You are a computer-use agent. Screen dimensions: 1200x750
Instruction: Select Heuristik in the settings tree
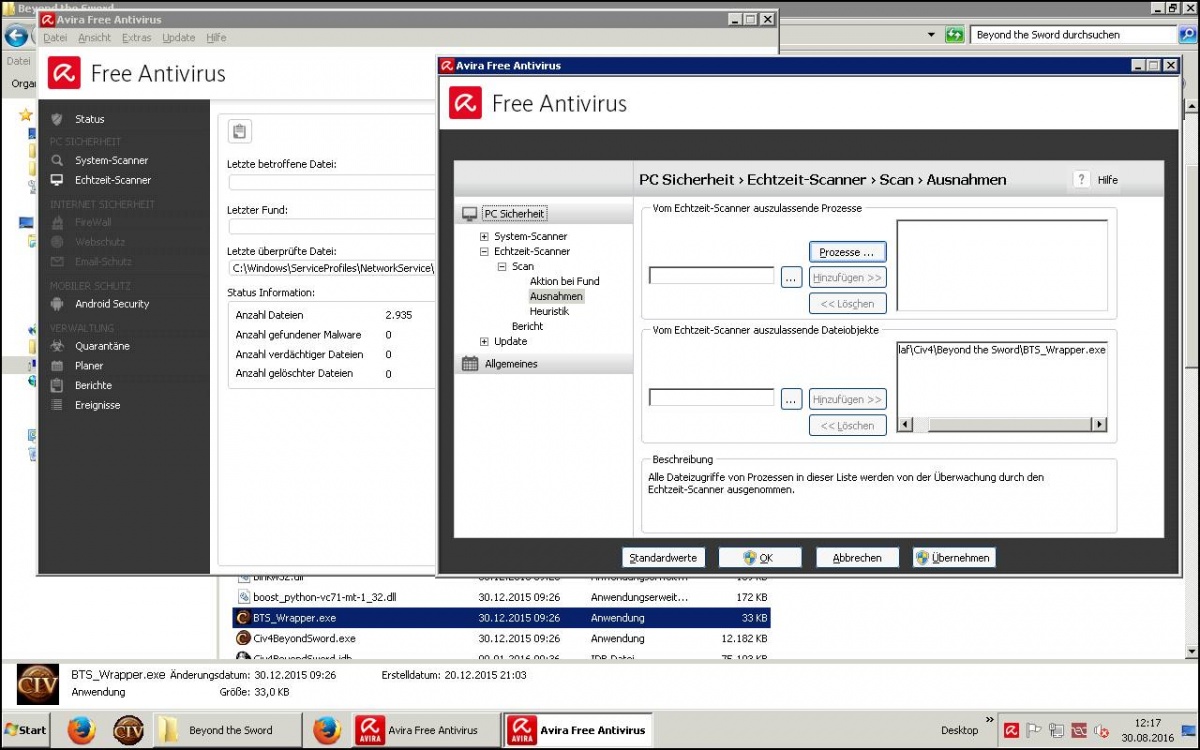coord(549,312)
